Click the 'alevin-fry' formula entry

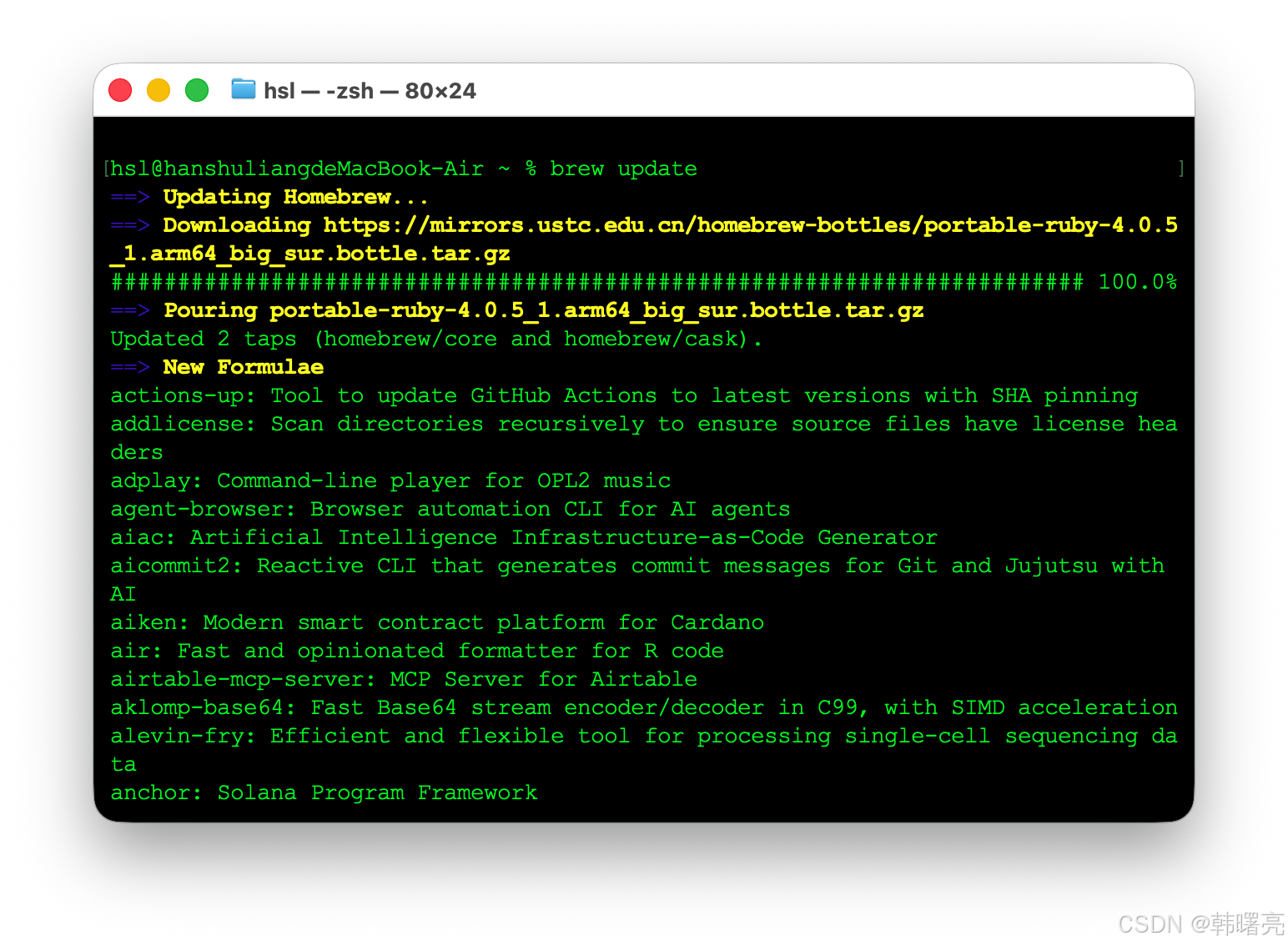coord(644,750)
